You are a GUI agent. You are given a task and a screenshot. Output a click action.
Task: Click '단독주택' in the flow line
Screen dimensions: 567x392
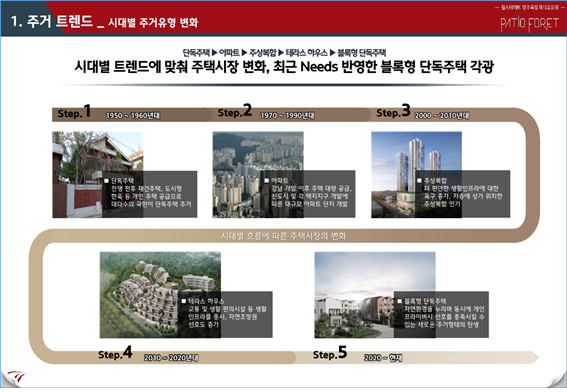196,53
